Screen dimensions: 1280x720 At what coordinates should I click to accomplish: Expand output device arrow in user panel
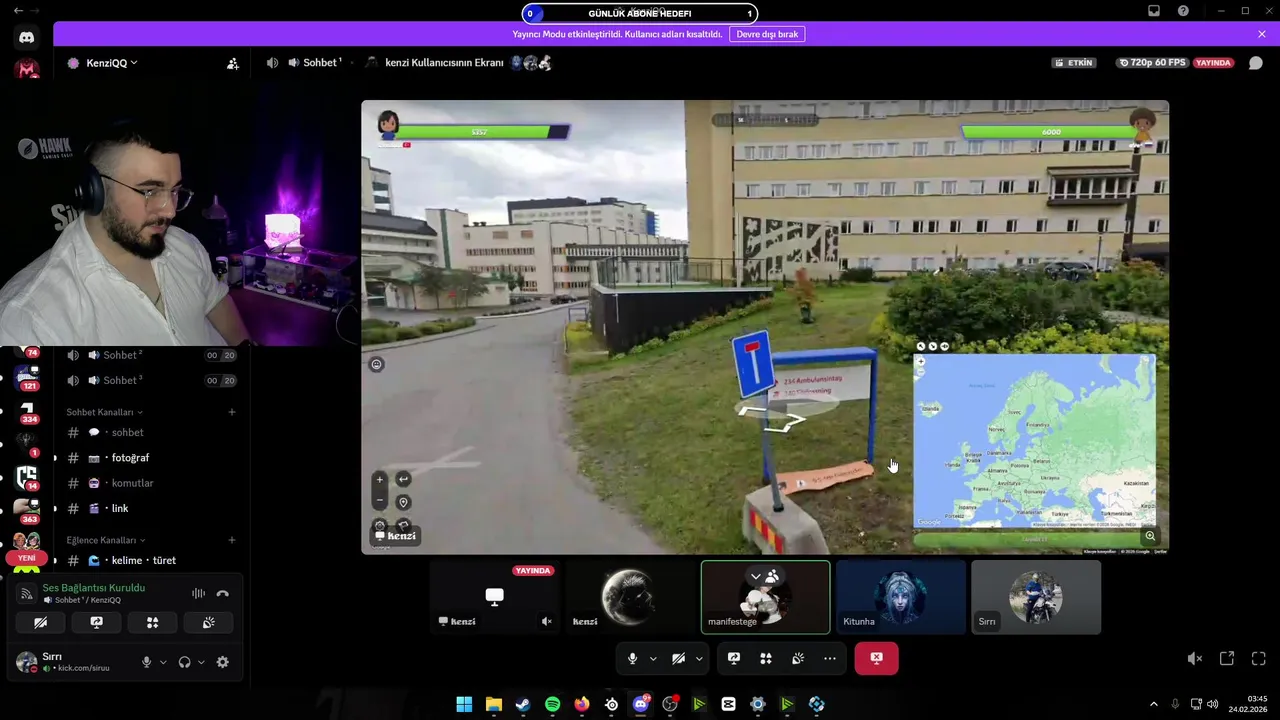(201, 662)
